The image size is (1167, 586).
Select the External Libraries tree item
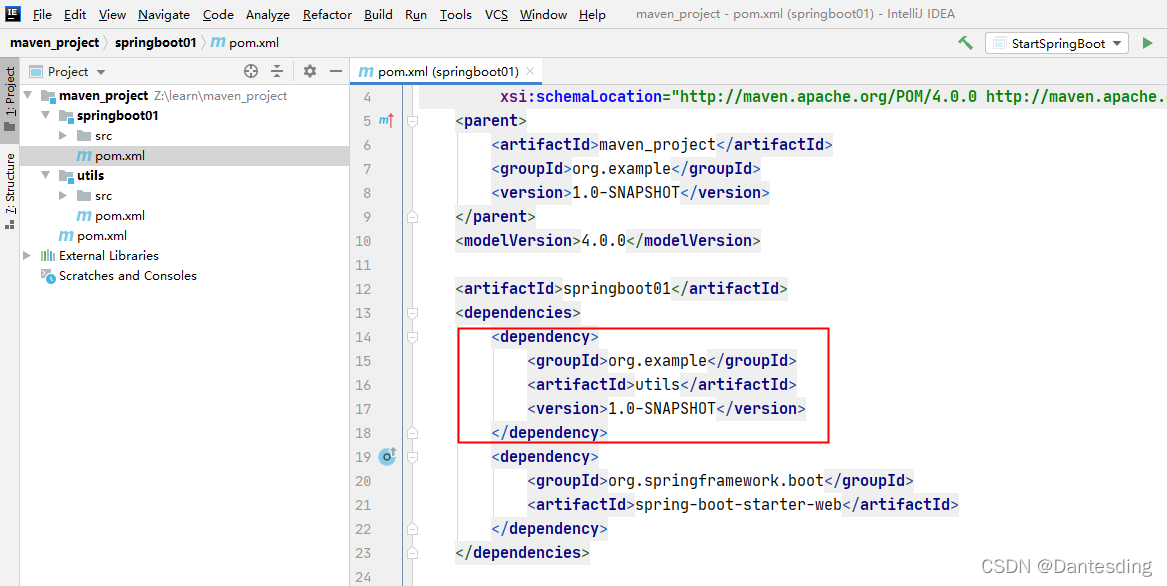(100, 255)
